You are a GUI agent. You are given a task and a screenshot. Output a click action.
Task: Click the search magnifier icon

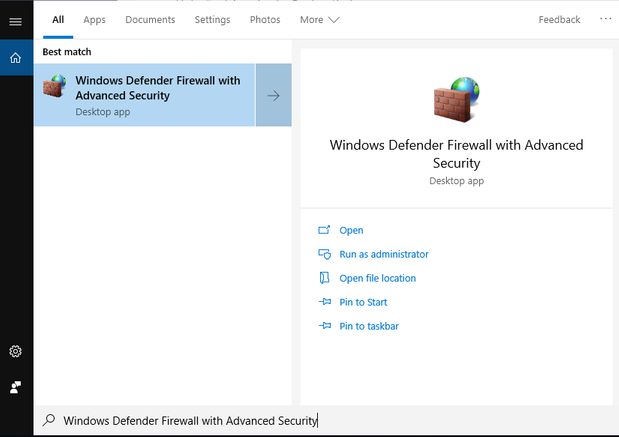49,420
